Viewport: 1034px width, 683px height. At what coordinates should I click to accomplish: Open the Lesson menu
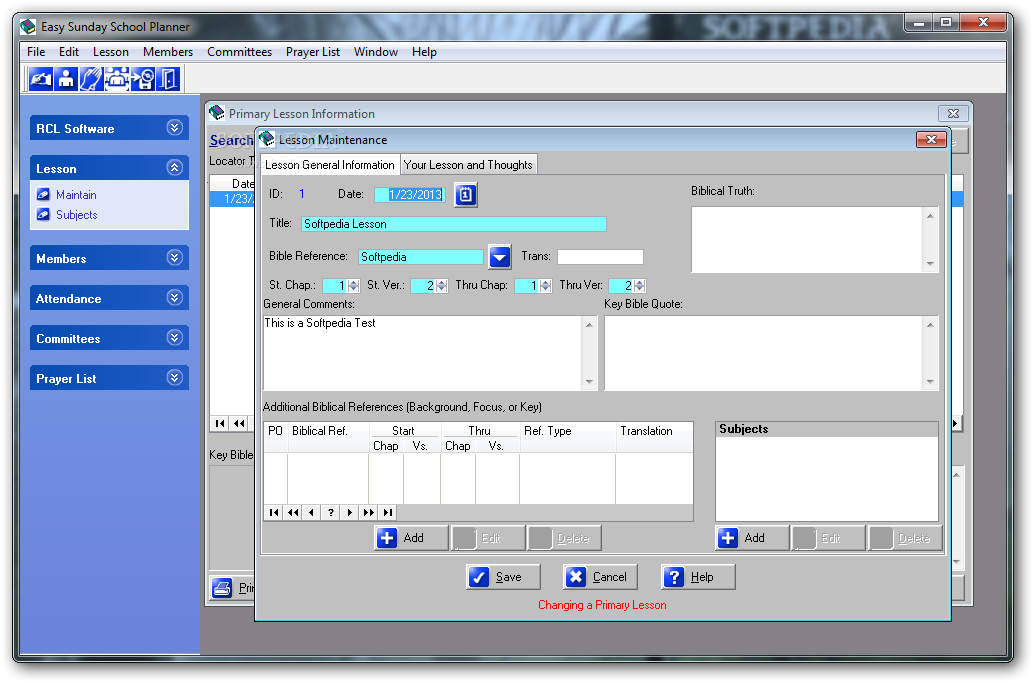(111, 52)
